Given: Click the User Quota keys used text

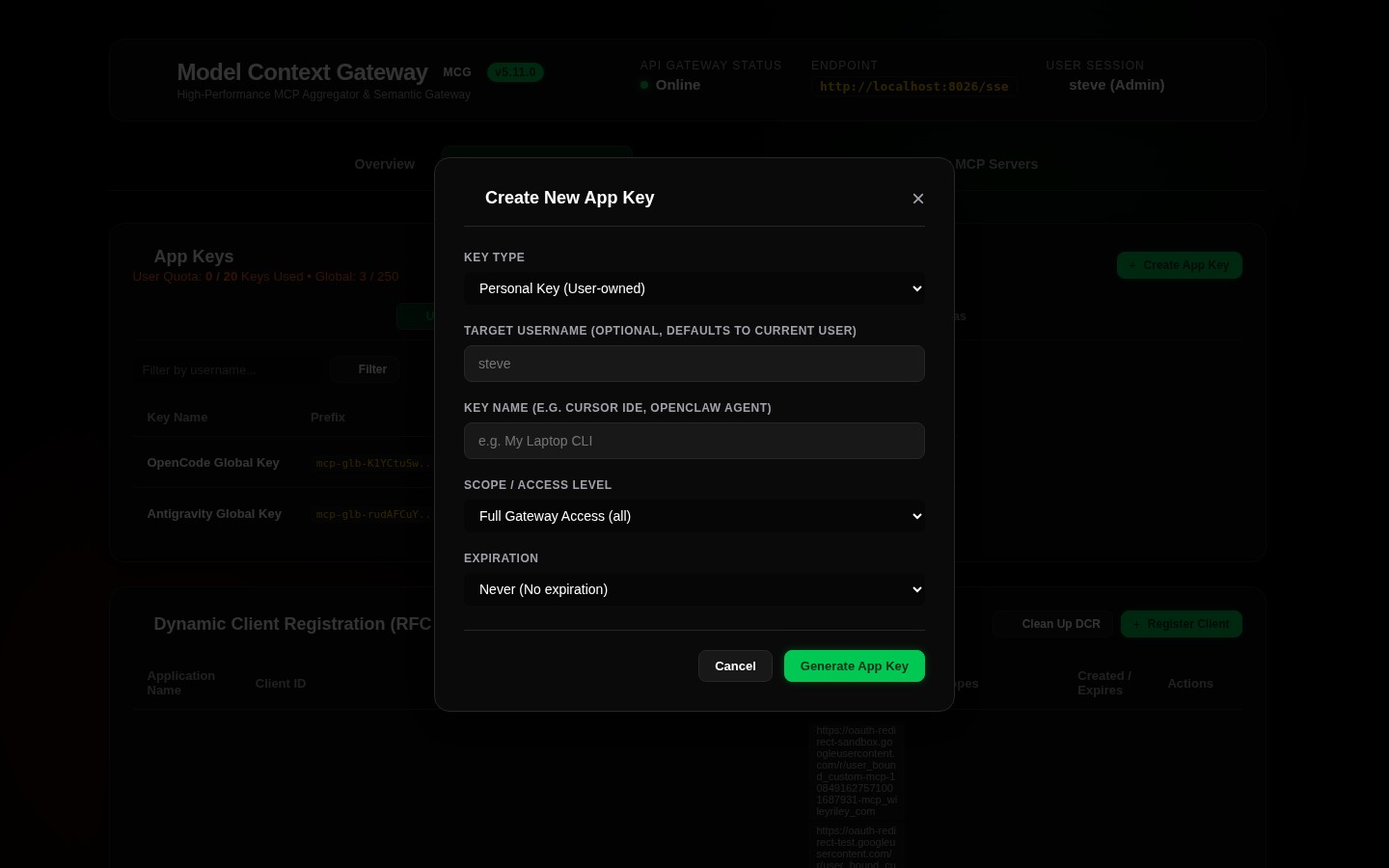Looking at the screenshot, I should click(265, 277).
